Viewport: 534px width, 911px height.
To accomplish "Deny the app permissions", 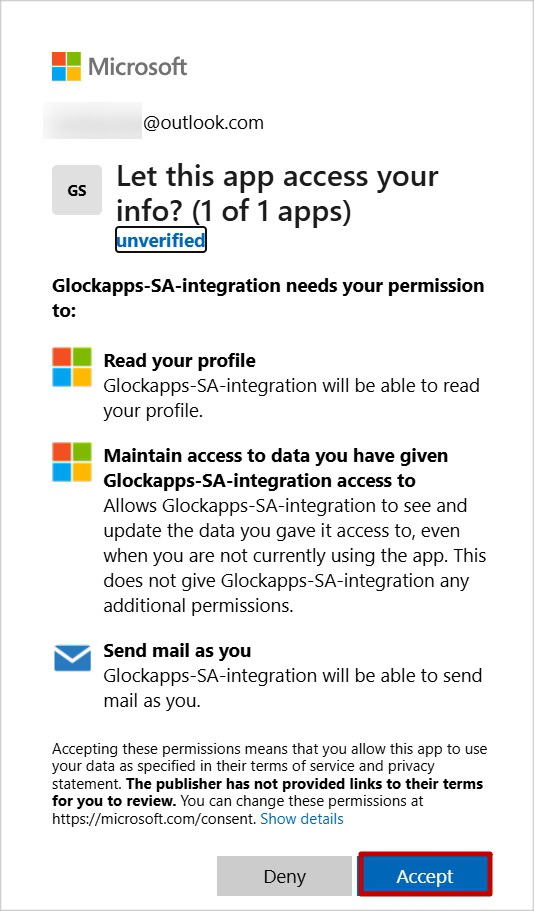I will [x=285, y=876].
